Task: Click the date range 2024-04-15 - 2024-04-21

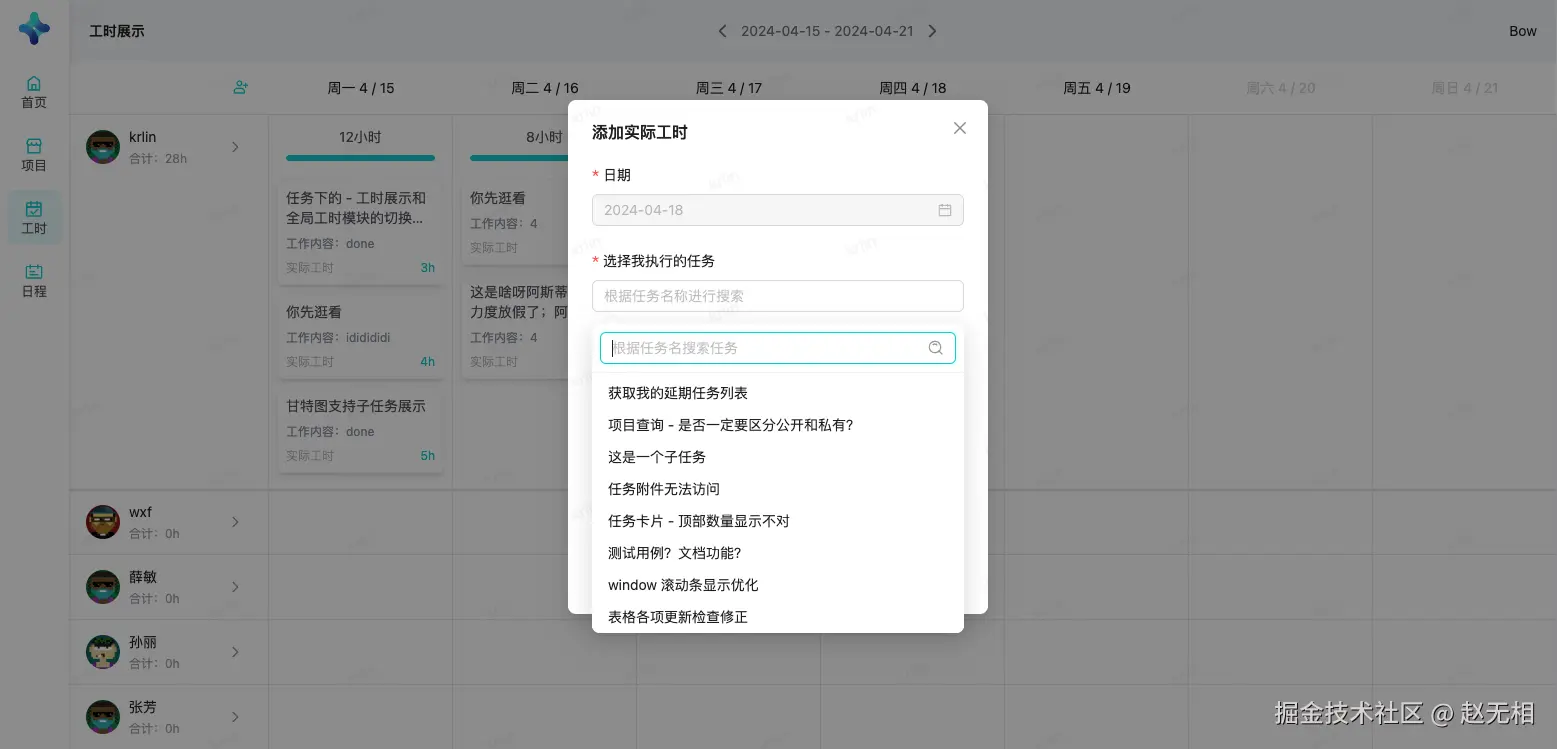Action: pos(827,31)
